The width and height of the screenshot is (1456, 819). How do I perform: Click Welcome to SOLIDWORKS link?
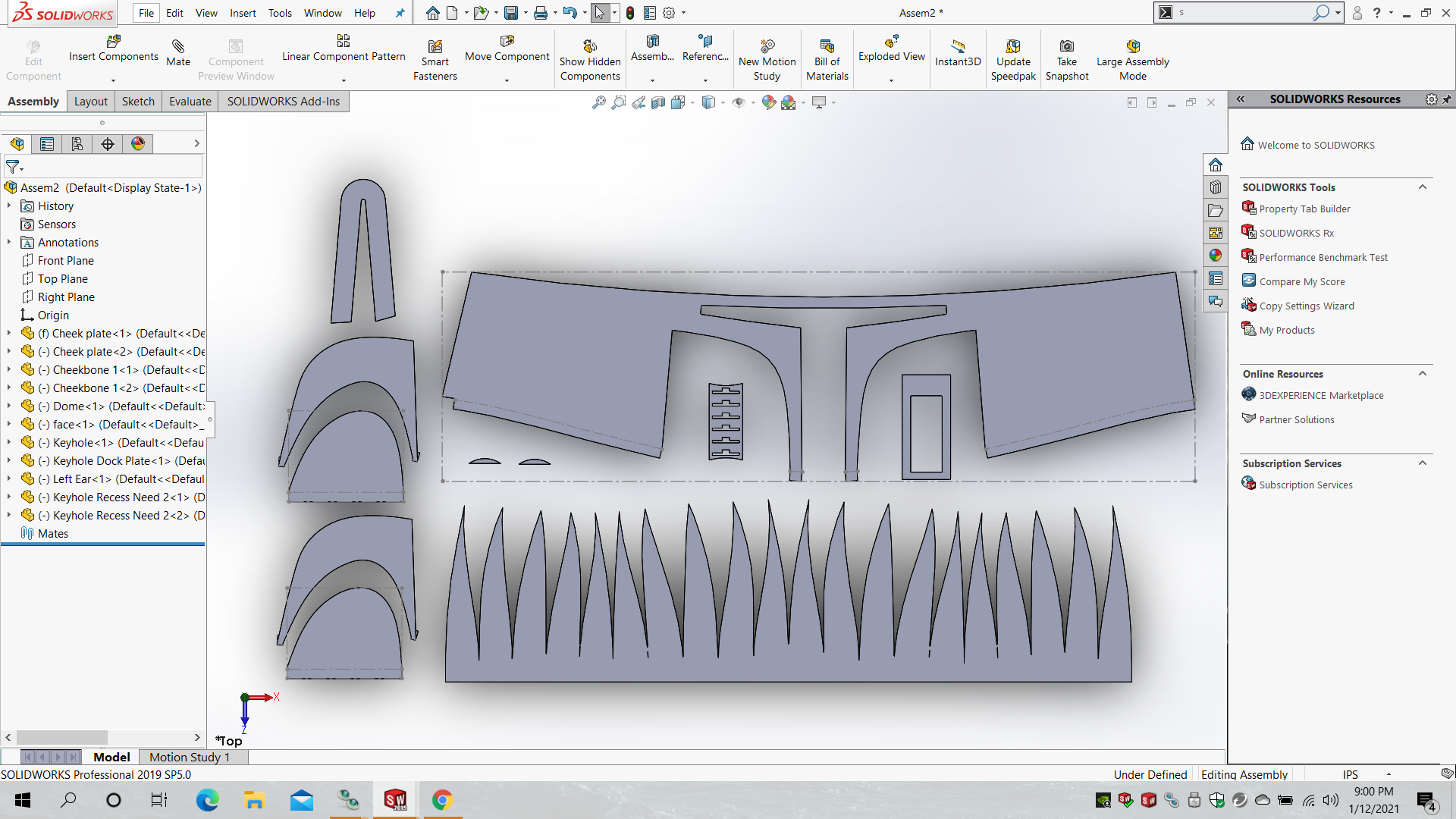(1316, 146)
